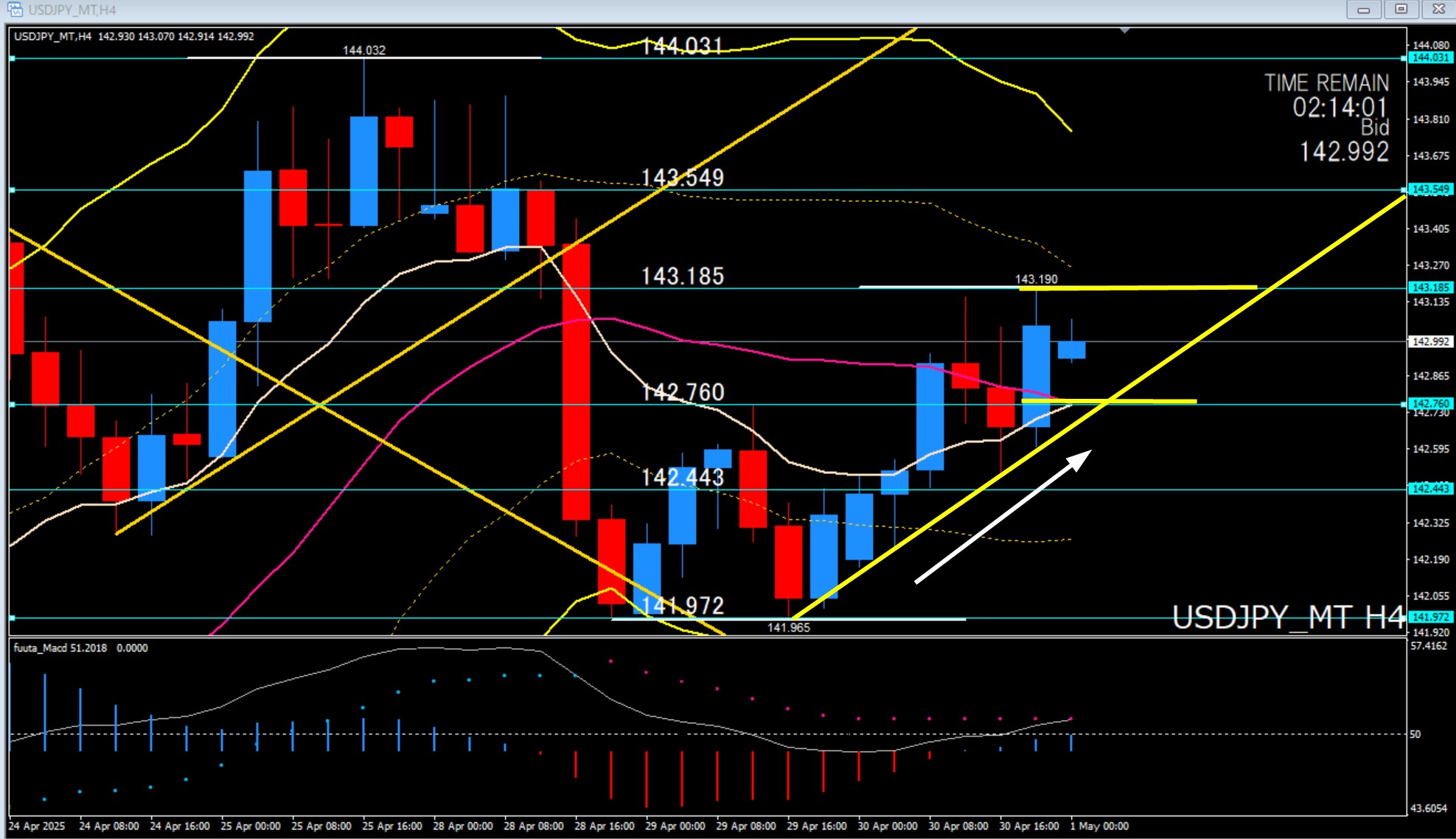The image size is (1456, 839).
Task: Select the latest small blue candle
Action: [x=1071, y=349]
